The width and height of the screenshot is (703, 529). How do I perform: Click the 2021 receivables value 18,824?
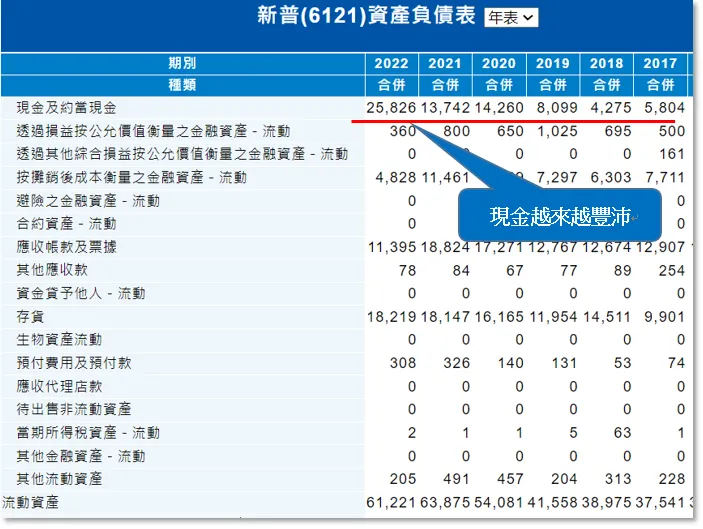point(445,247)
